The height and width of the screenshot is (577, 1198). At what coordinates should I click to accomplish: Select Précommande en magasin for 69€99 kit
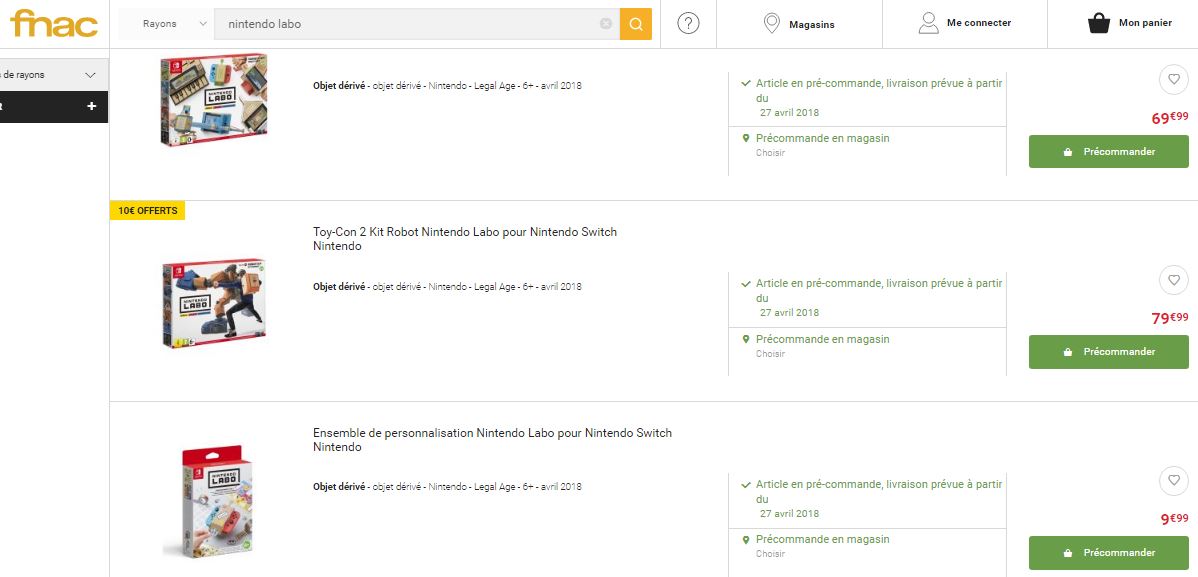tap(822, 138)
